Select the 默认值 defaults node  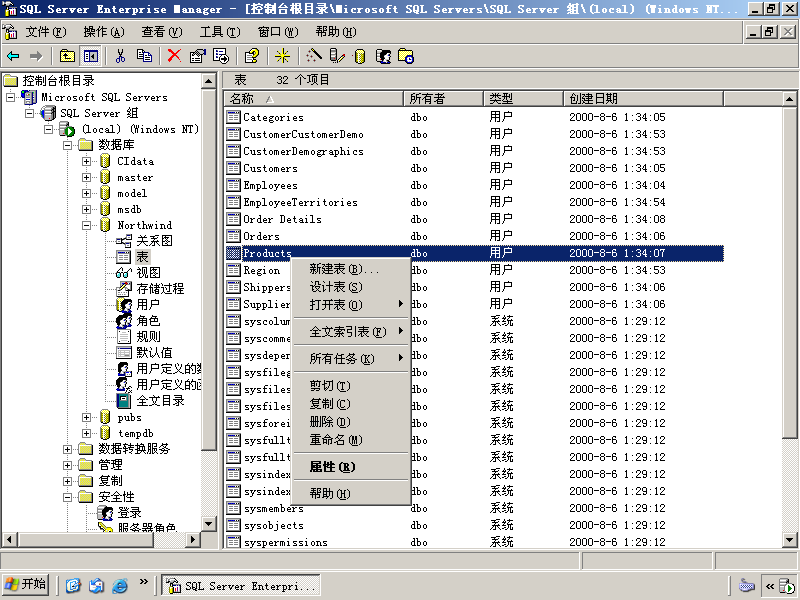pyautogui.click(x=154, y=353)
